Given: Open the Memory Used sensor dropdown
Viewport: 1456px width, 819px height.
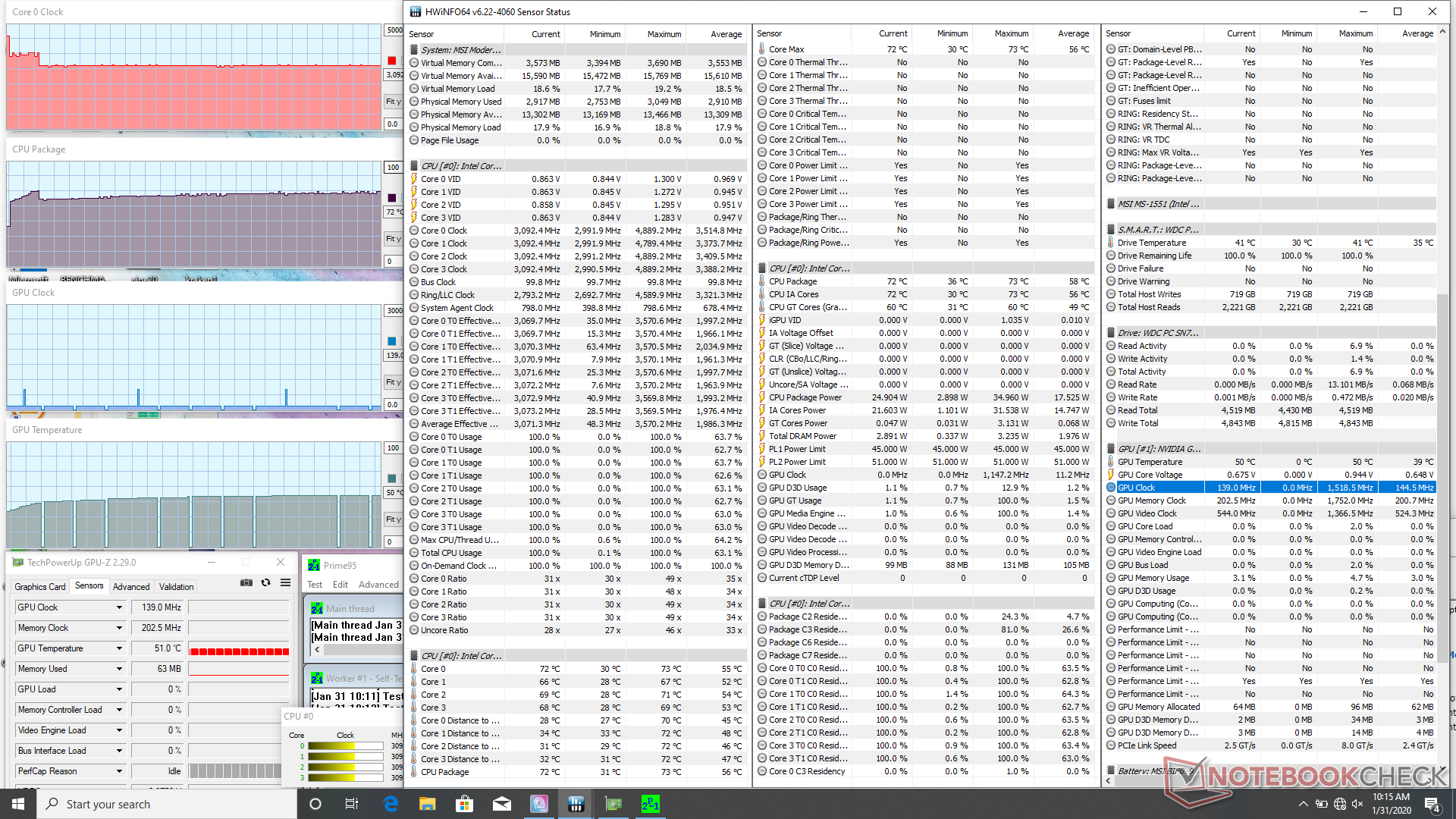Looking at the screenshot, I should (x=119, y=669).
